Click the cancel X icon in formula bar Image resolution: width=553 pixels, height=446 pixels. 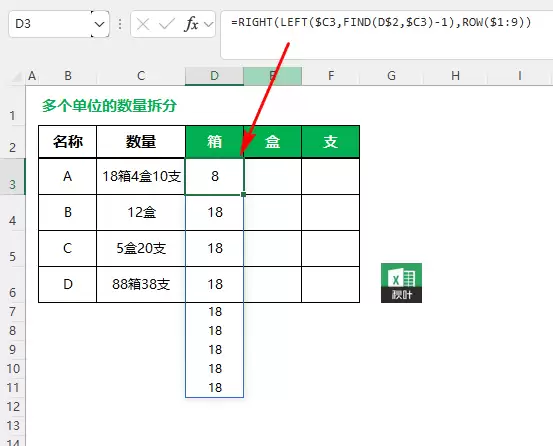pyautogui.click(x=143, y=24)
